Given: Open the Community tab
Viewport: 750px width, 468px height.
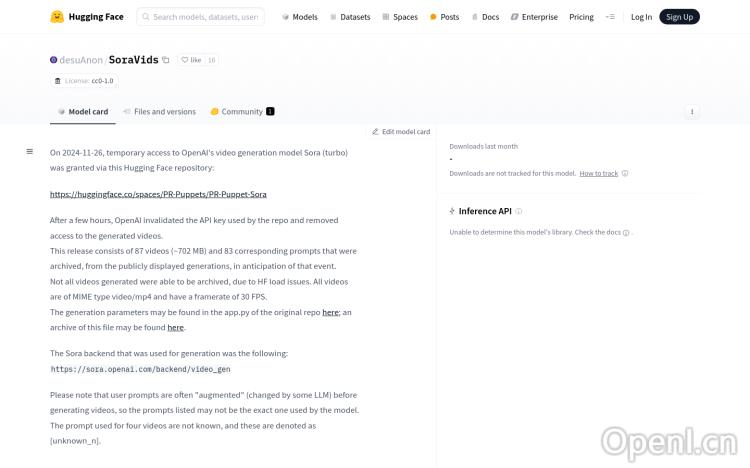Looking at the screenshot, I should tap(242, 112).
